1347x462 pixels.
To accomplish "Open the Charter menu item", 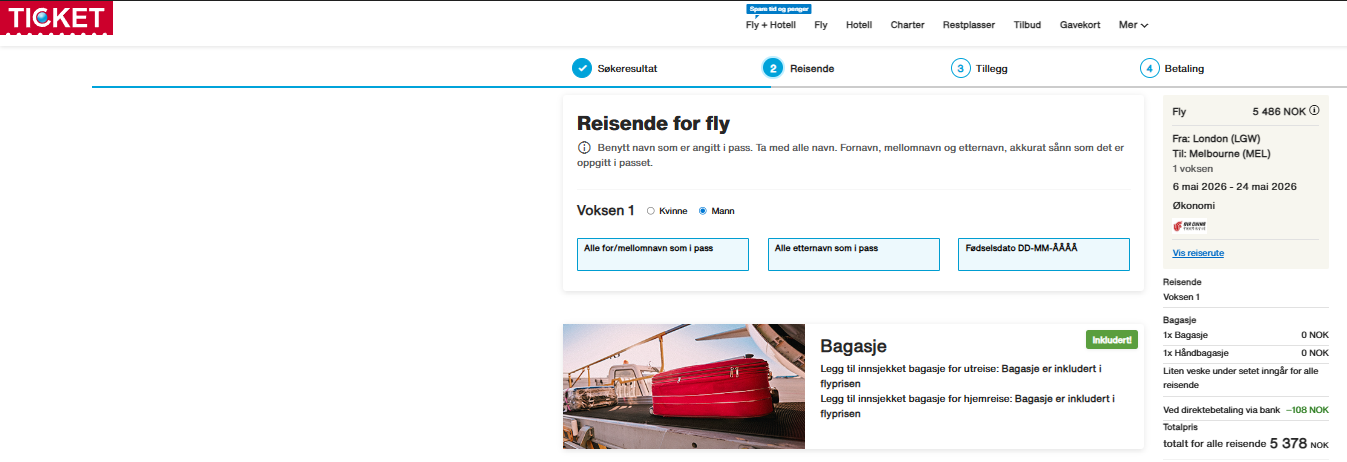I will pyautogui.click(x=908, y=25).
